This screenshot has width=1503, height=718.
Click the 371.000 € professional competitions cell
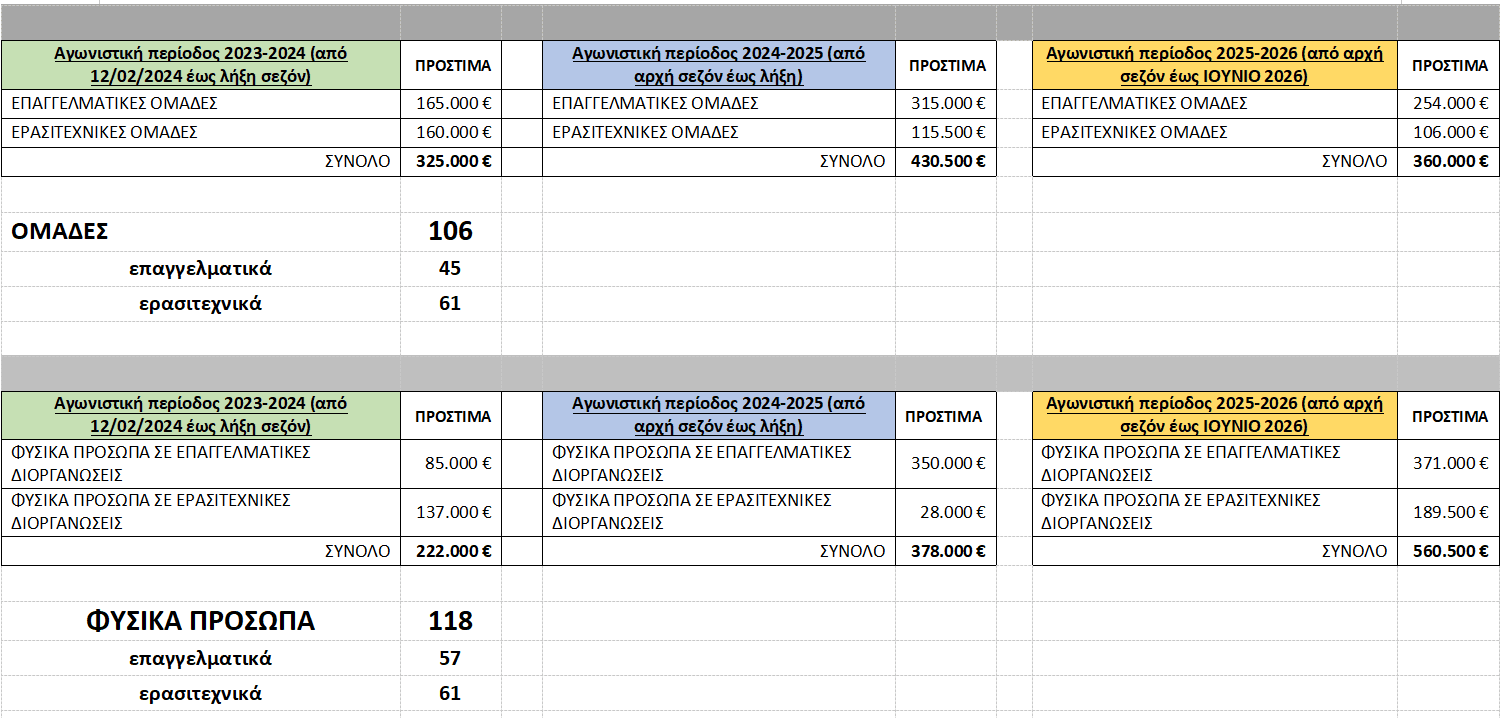pos(1448,463)
